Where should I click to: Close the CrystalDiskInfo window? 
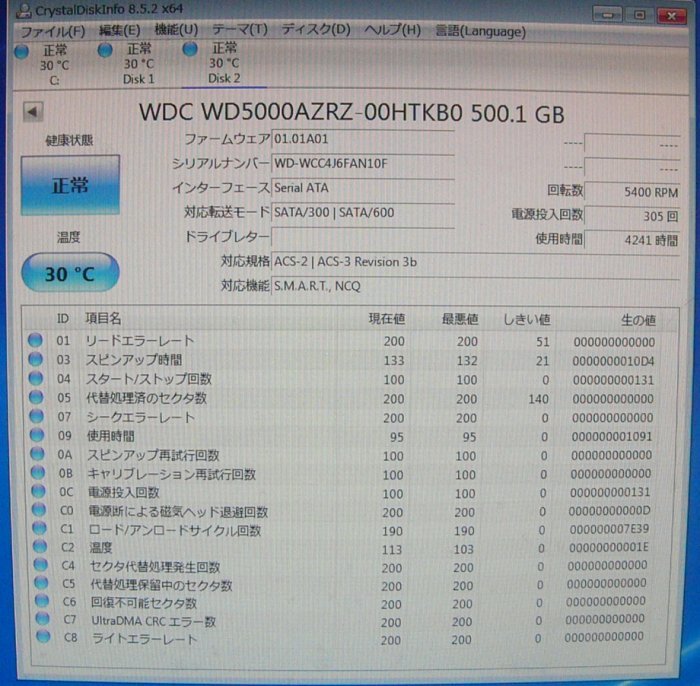click(x=671, y=16)
